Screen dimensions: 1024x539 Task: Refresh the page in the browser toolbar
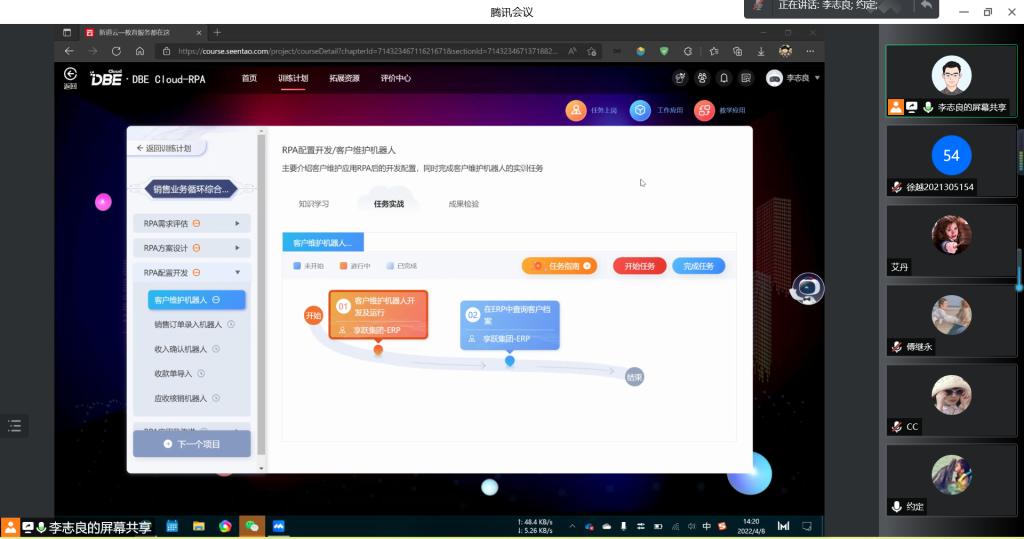pyautogui.click(x=116, y=51)
